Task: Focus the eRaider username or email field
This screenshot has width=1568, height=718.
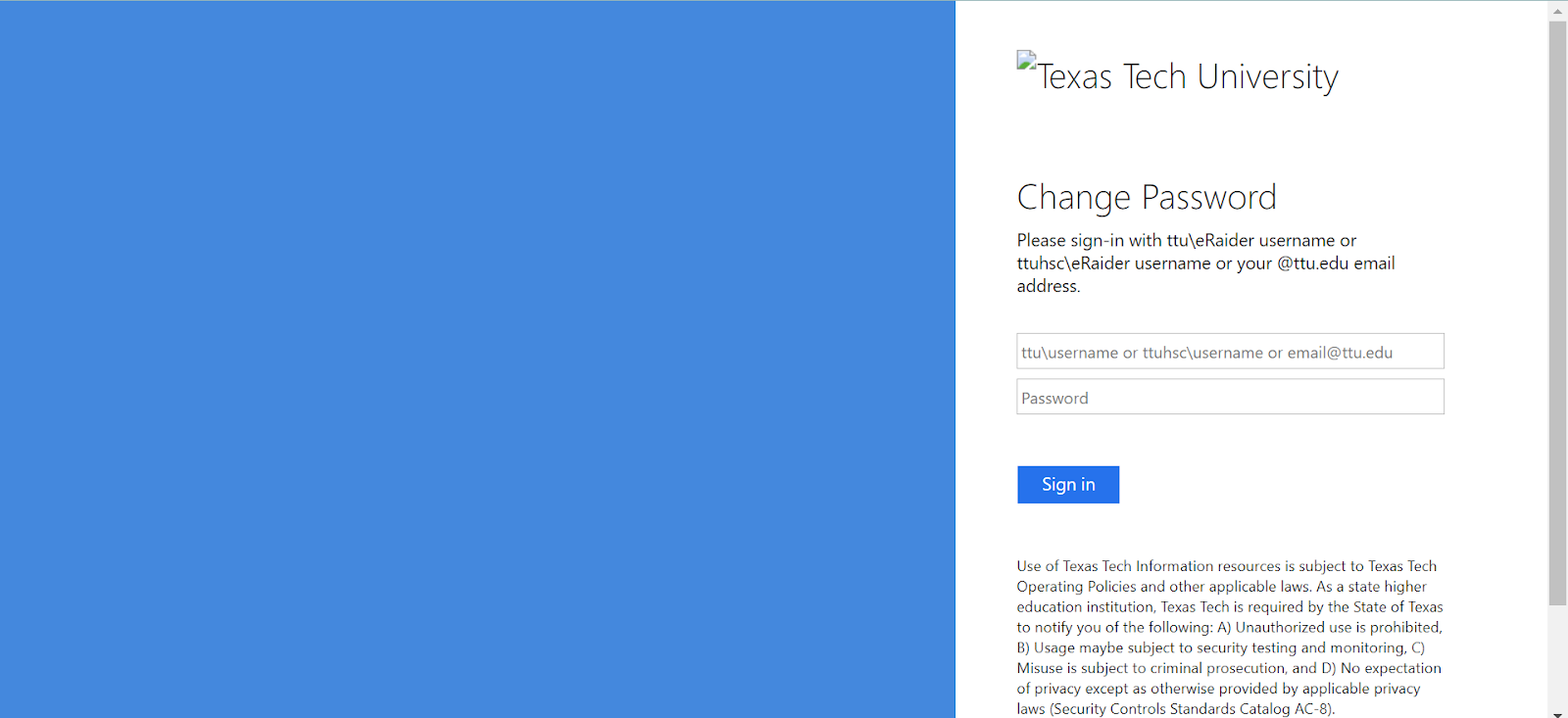Action: tap(1230, 351)
